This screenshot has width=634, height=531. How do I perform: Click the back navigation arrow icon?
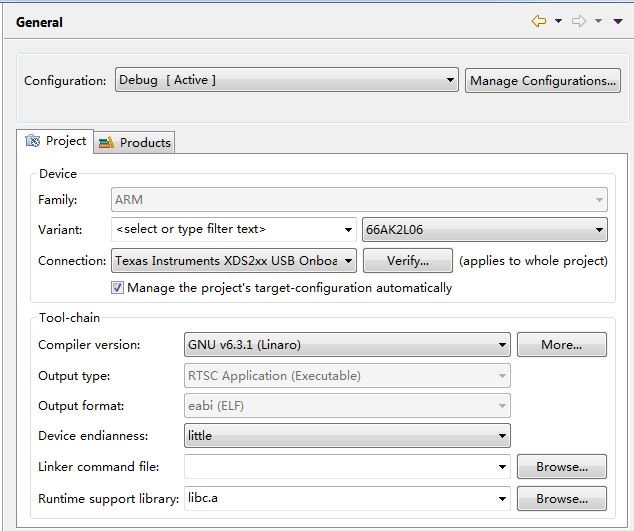(539, 21)
